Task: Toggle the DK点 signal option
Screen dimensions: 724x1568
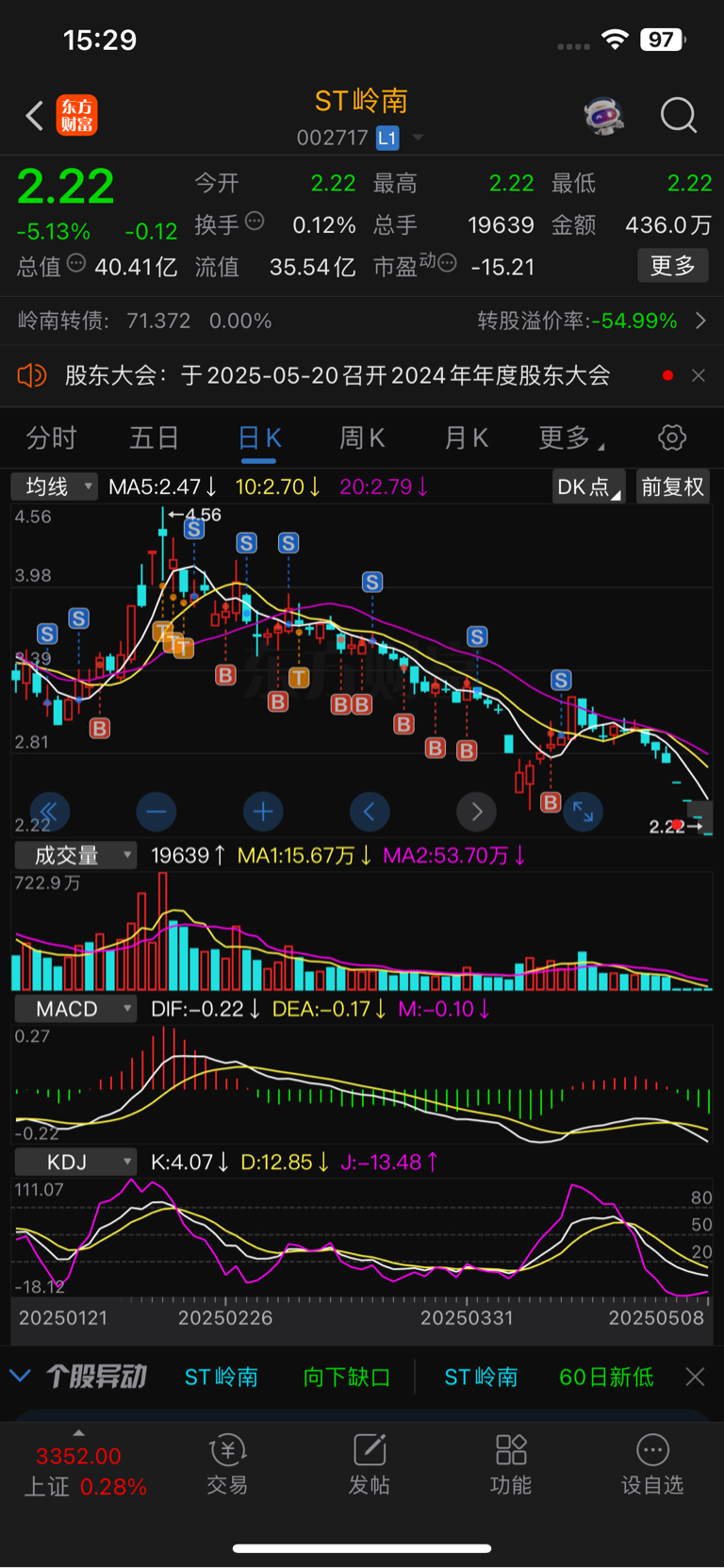Action: (588, 487)
